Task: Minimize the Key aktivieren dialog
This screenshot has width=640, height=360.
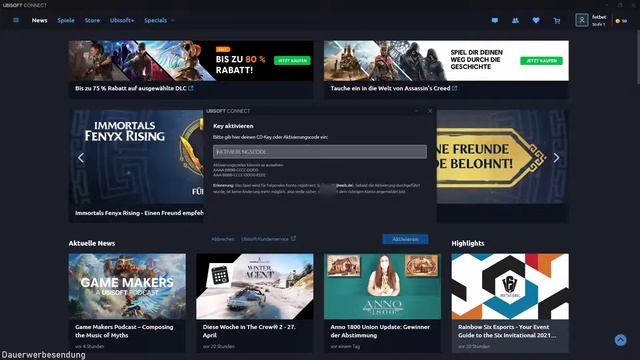Action: coord(417,111)
